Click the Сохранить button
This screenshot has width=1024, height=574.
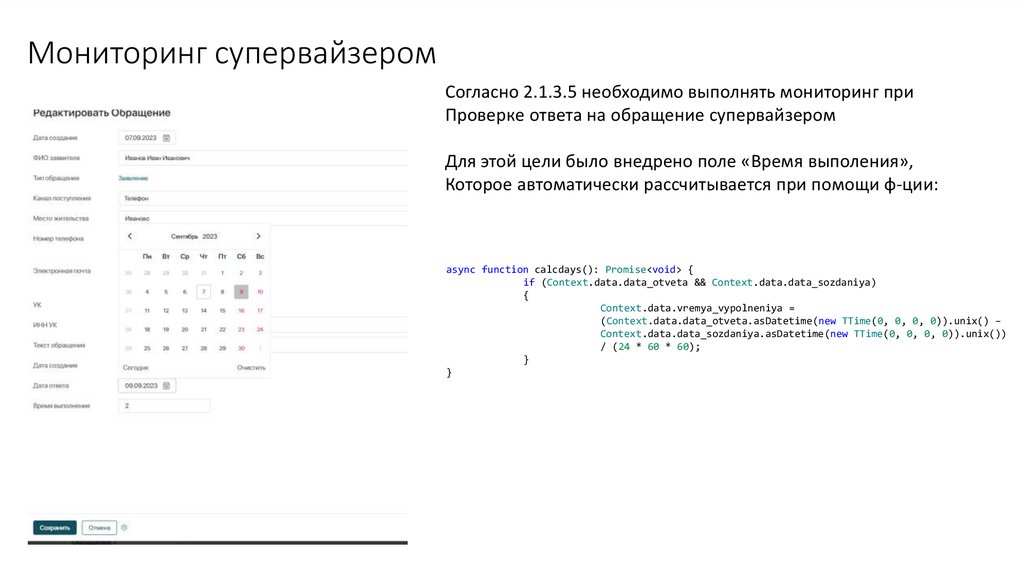[x=54, y=527]
